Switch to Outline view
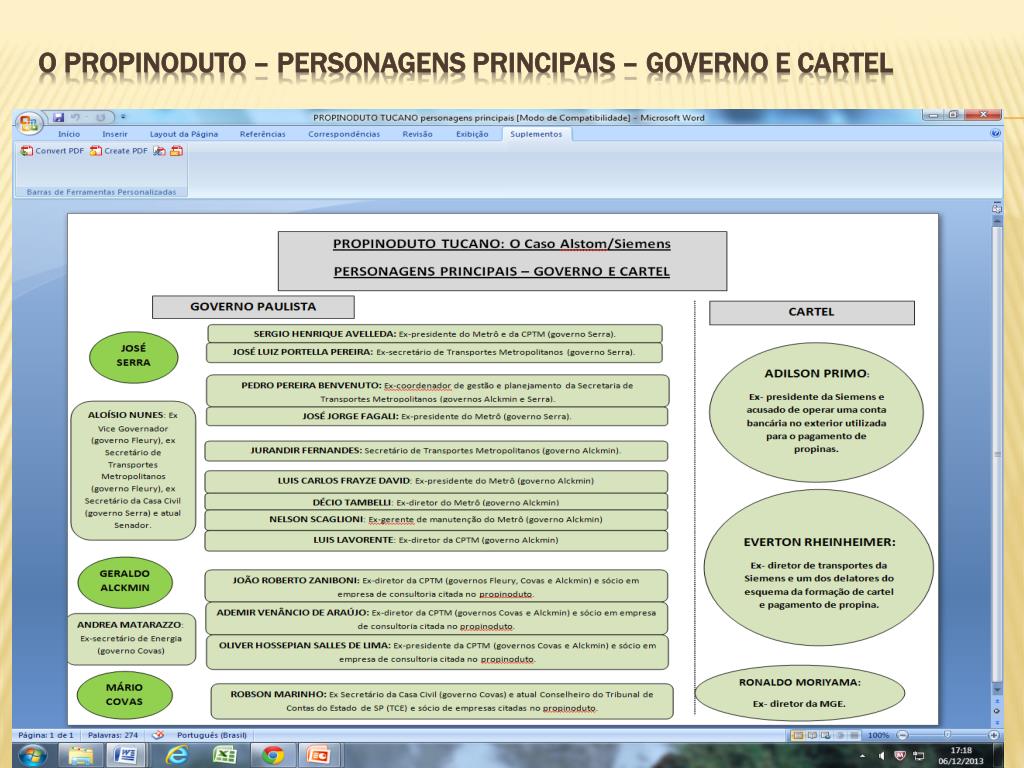1024x768 pixels. point(840,735)
